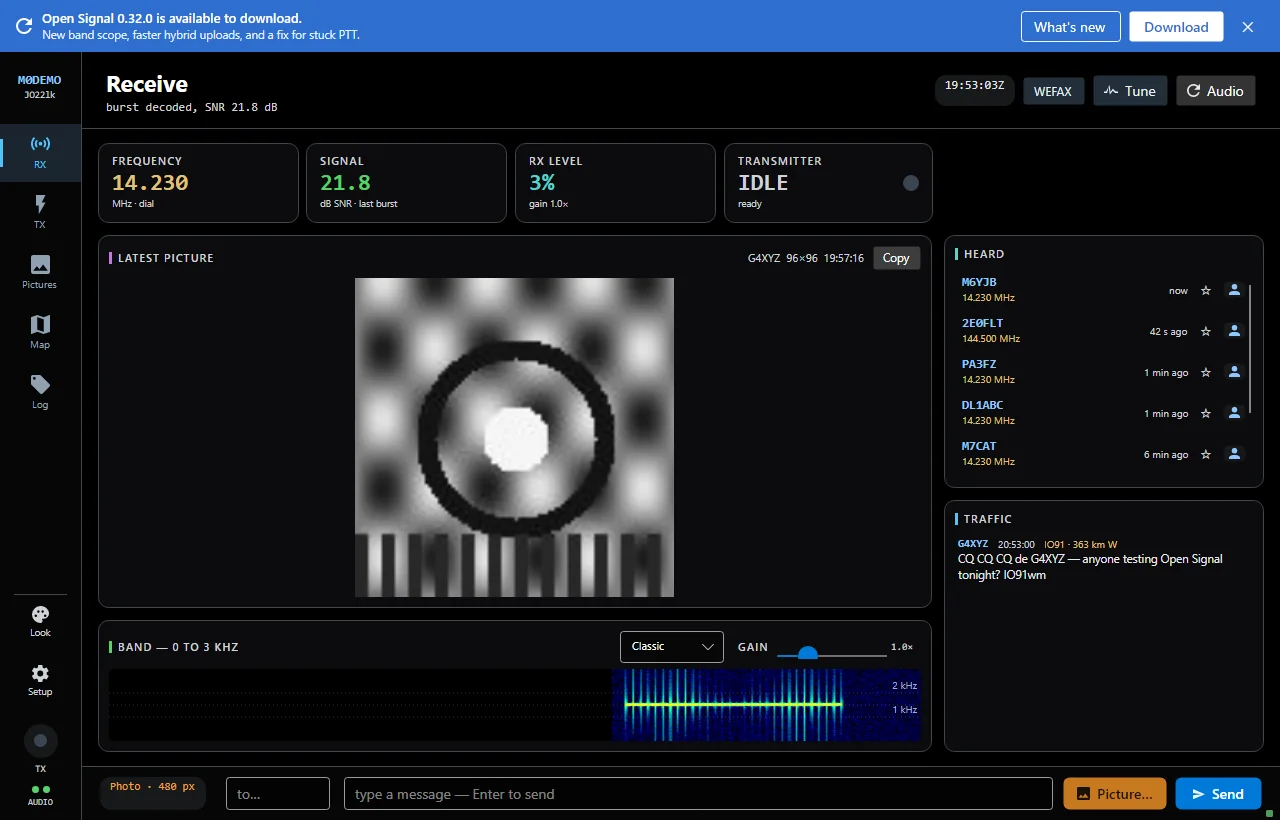Screen dimensions: 1280x820
Task: Select M6YJB callsign in Heard list
Action: pos(979,282)
